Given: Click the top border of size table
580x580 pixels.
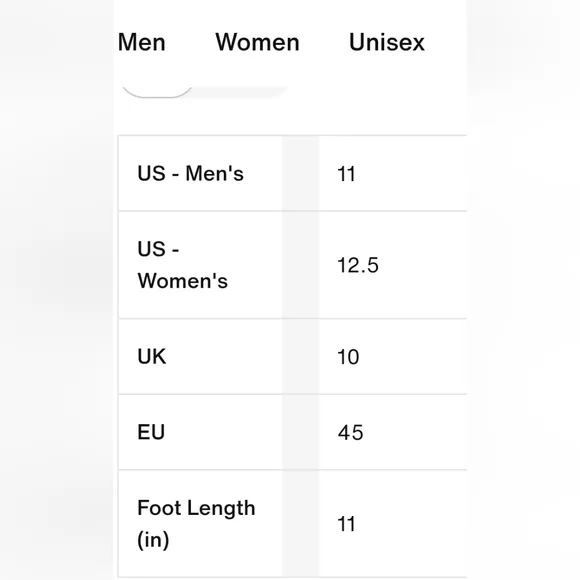Looking at the screenshot, I should point(292,136).
